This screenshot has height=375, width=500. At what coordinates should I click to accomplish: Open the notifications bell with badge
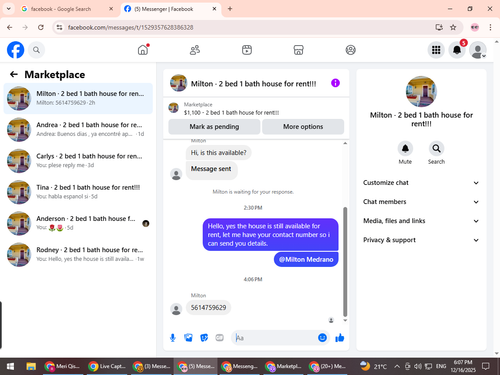point(457,50)
